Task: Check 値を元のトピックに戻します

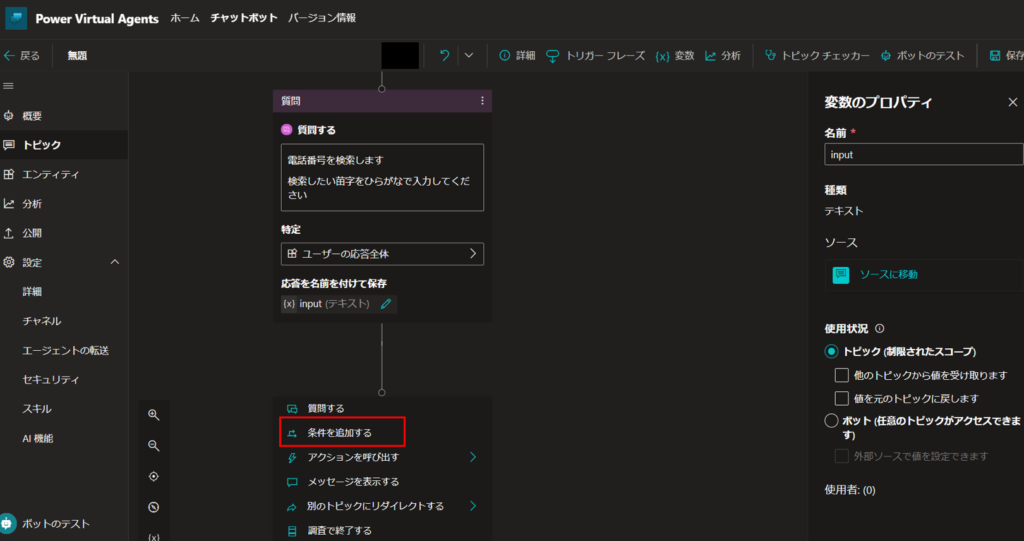Action: [842, 398]
